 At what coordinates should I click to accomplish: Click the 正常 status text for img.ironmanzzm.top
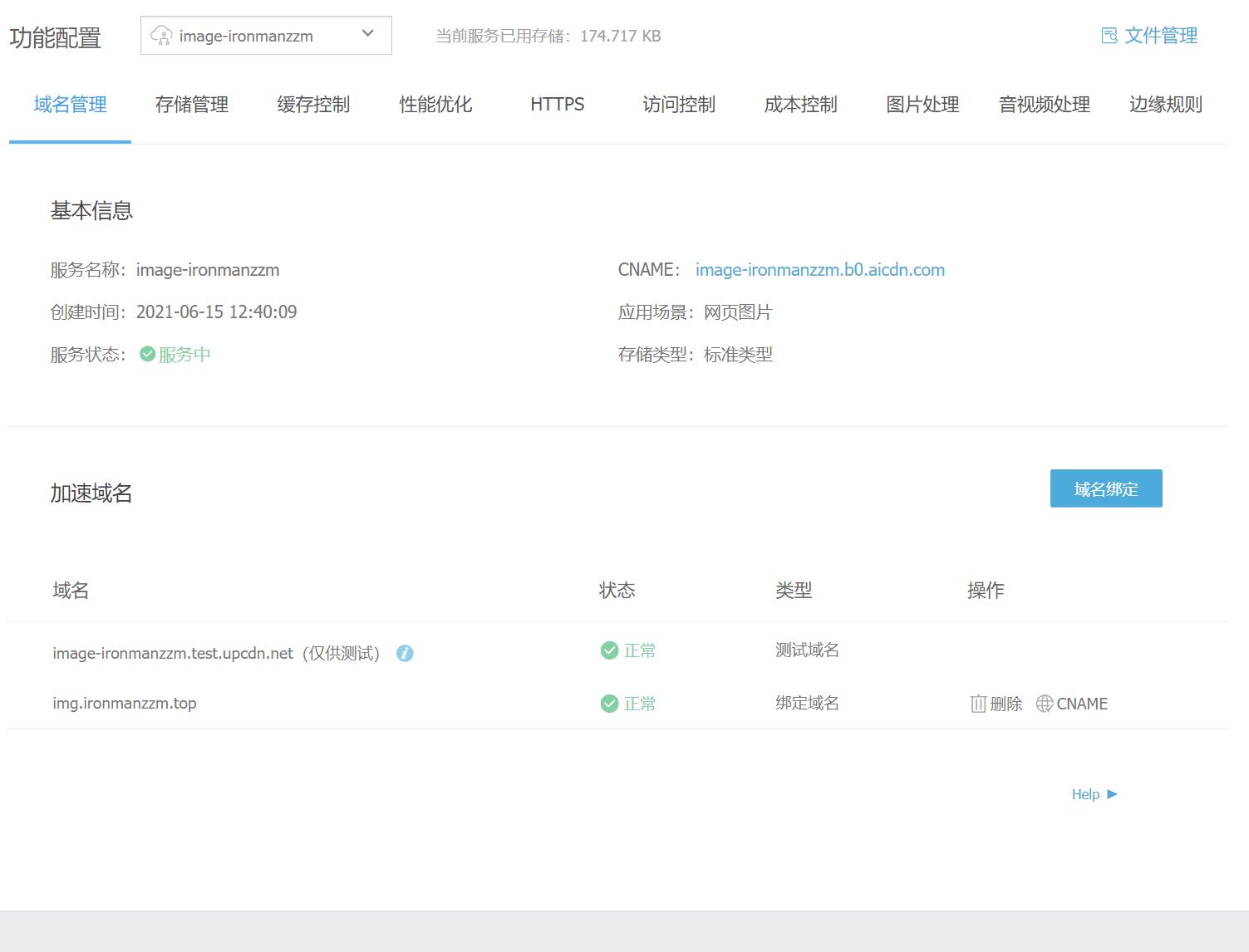click(640, 704)
